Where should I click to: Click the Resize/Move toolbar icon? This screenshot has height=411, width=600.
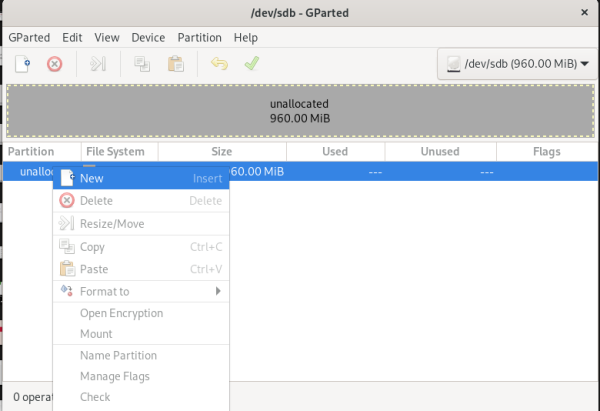(97, 64)
